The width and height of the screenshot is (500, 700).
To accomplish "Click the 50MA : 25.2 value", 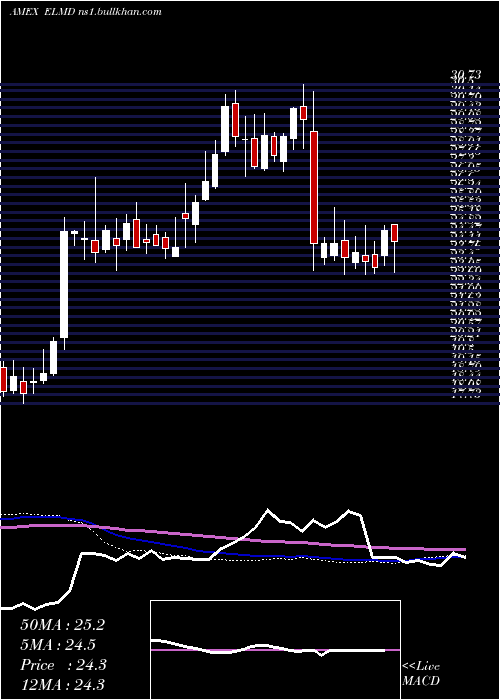I will point(62,625).
